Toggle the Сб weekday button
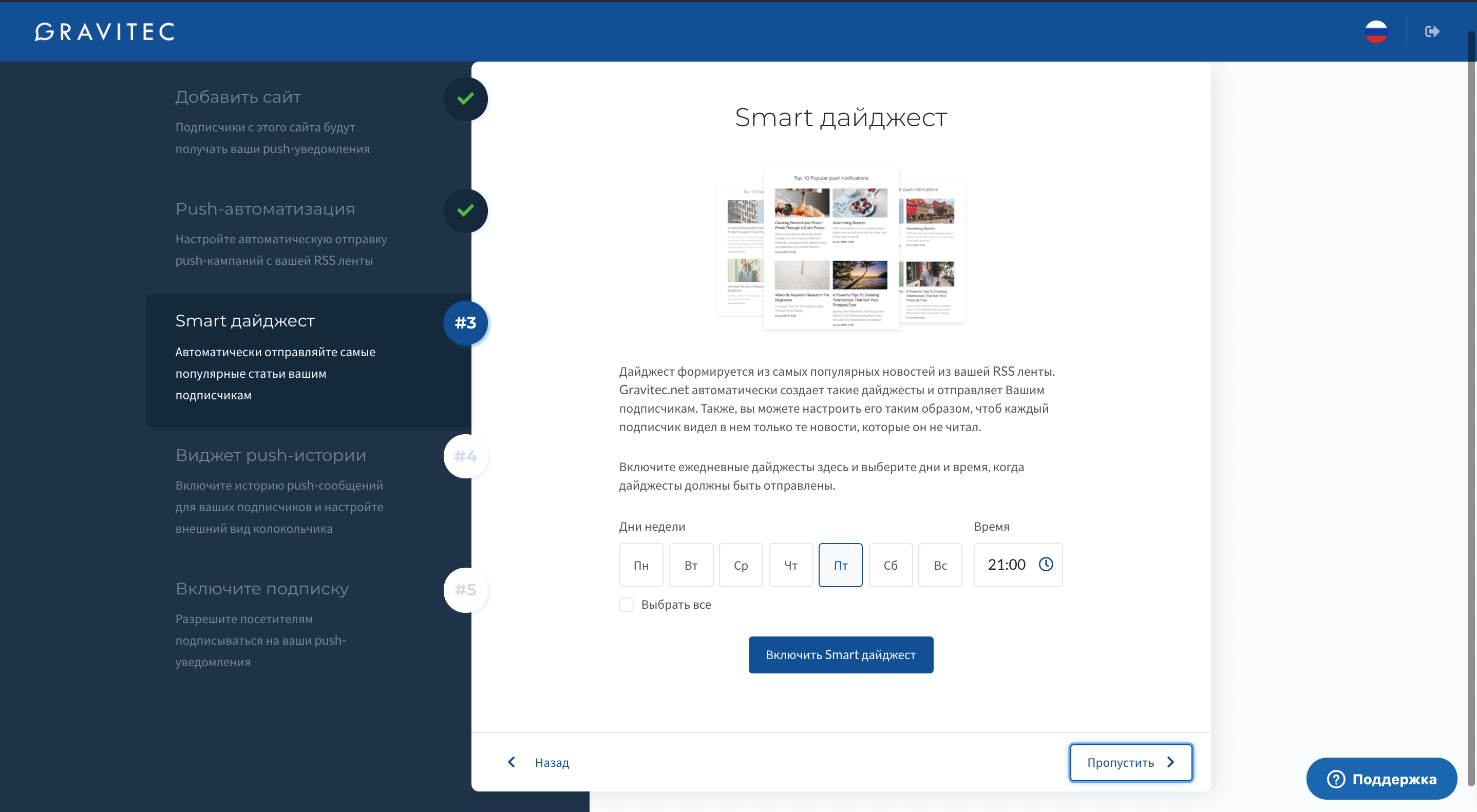Screen dimensions: 1477x812 (x=891, y=565)
